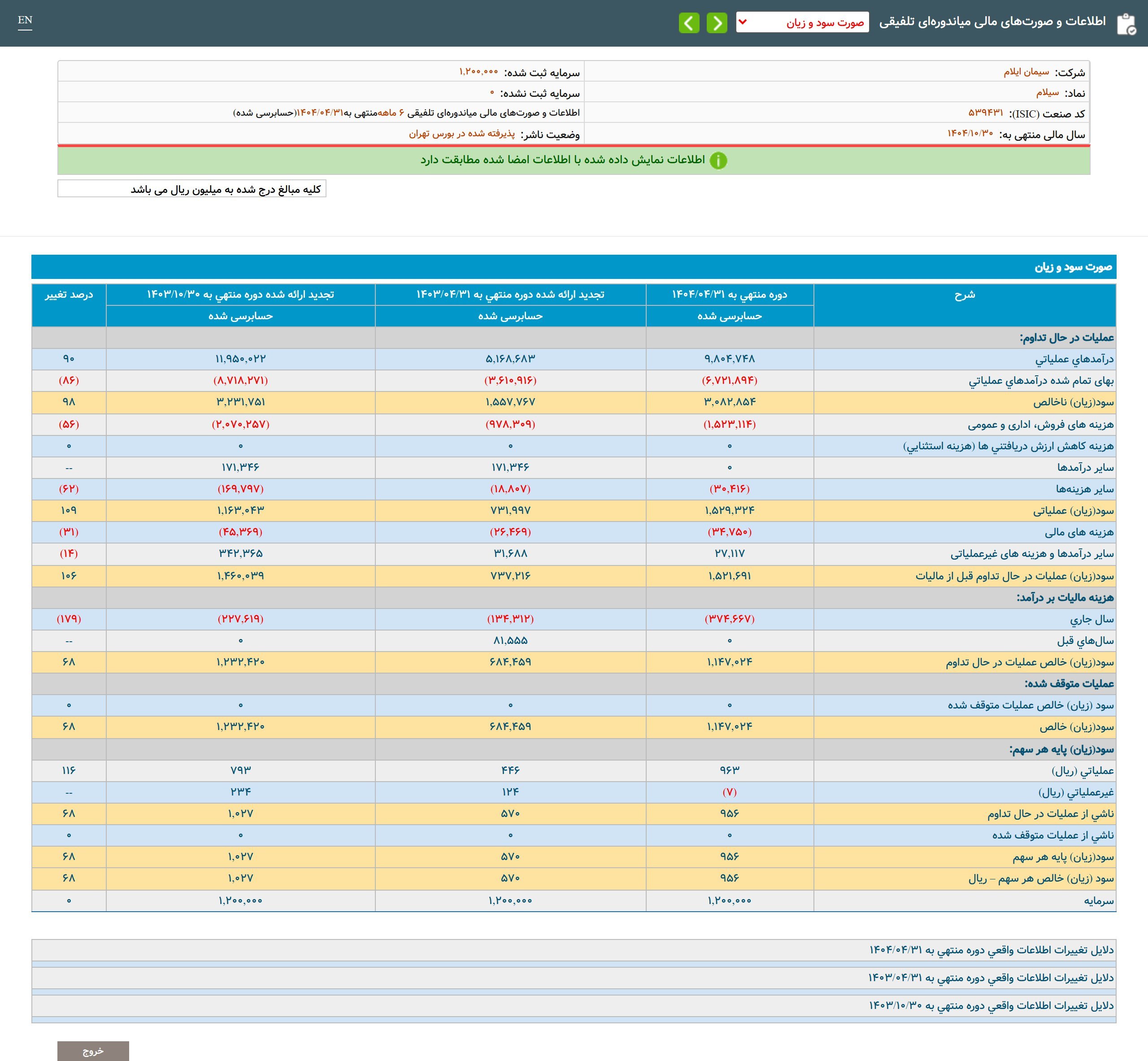1148x1061 pixels.
Task: Click the issuer status پذیرفته شده در بورس تهران text
Action: coord(461,134)
